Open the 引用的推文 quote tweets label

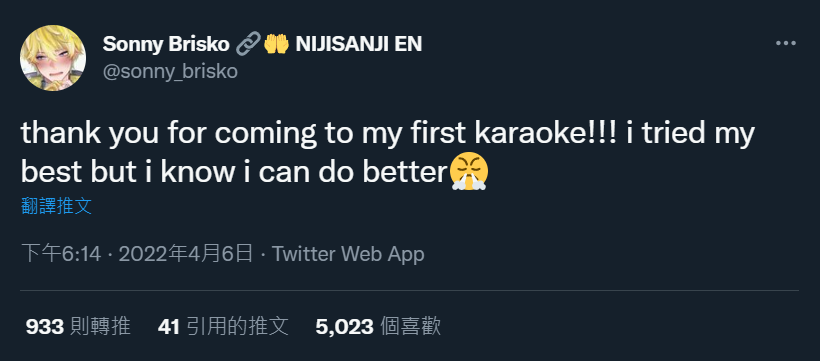(x=237, y=327)
